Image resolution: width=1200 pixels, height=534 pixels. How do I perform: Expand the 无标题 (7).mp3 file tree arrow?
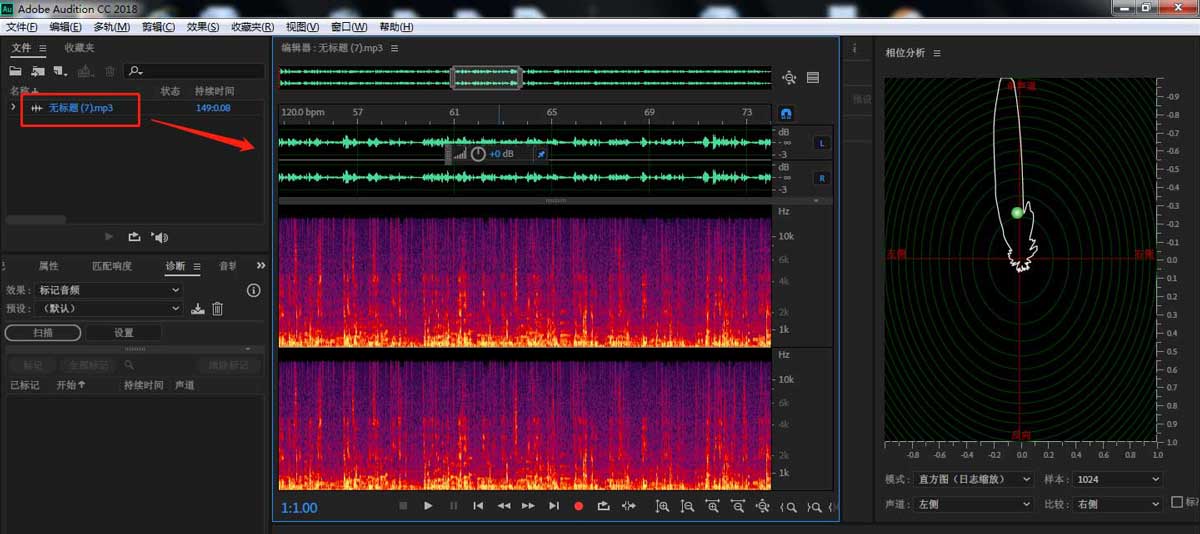[x=13, y=107]
